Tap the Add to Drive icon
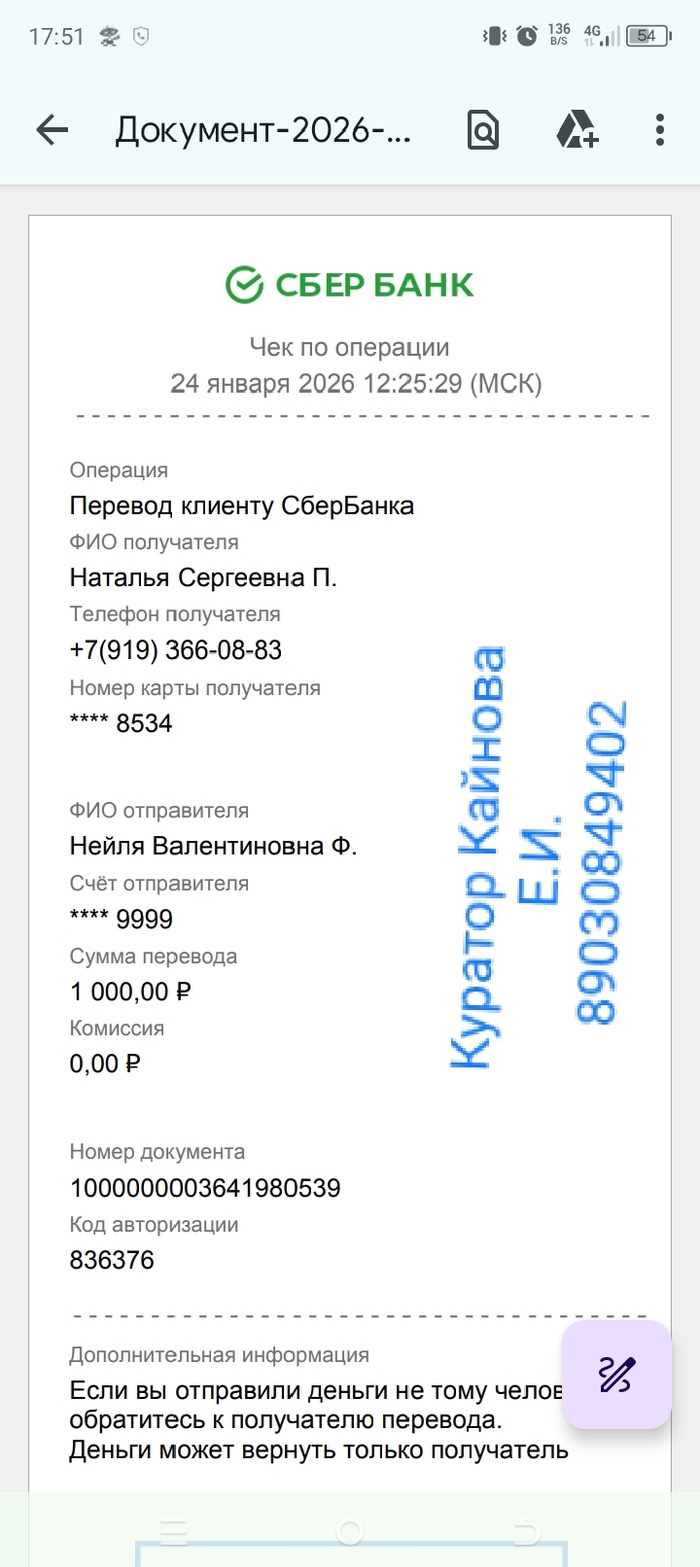 (x=577, y=129)
